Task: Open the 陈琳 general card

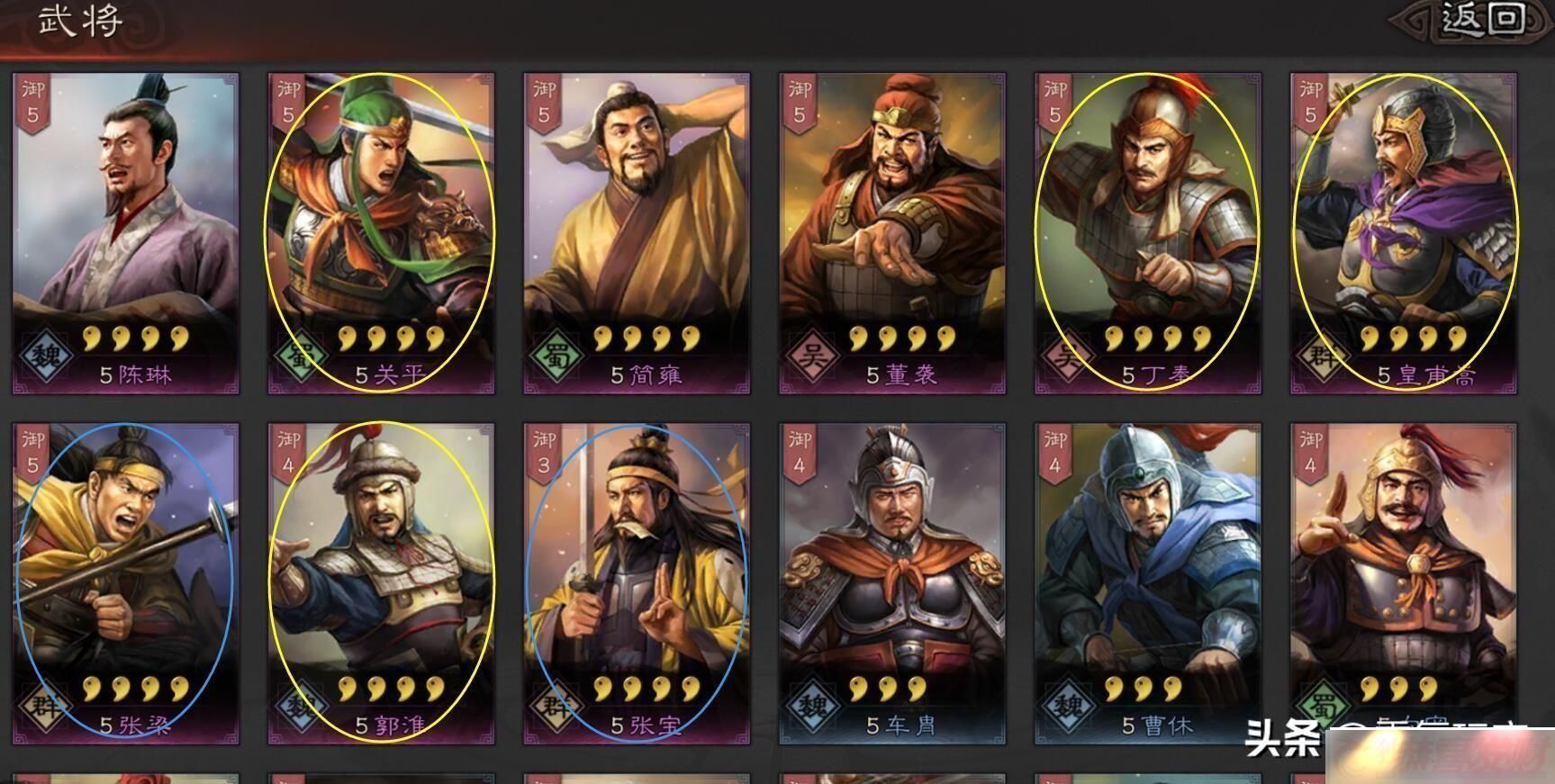Action: pos(125,234)
